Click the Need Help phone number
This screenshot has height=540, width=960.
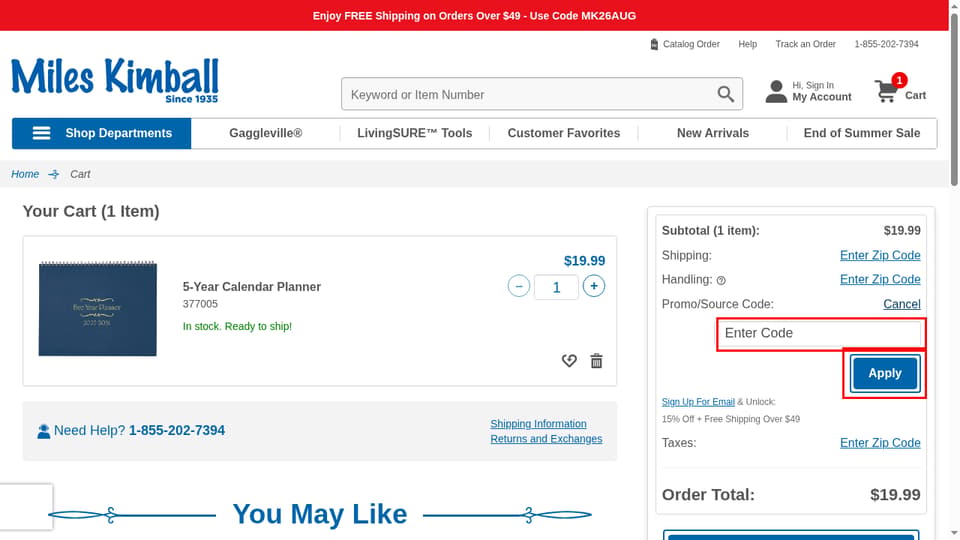(177, 430)
